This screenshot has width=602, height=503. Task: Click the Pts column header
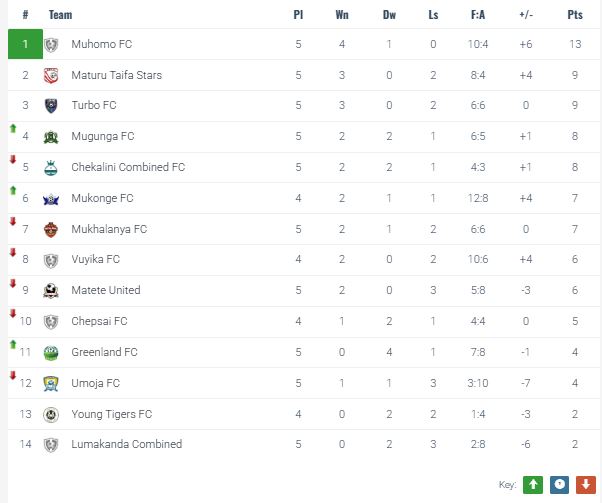click(x=574, y=15)
